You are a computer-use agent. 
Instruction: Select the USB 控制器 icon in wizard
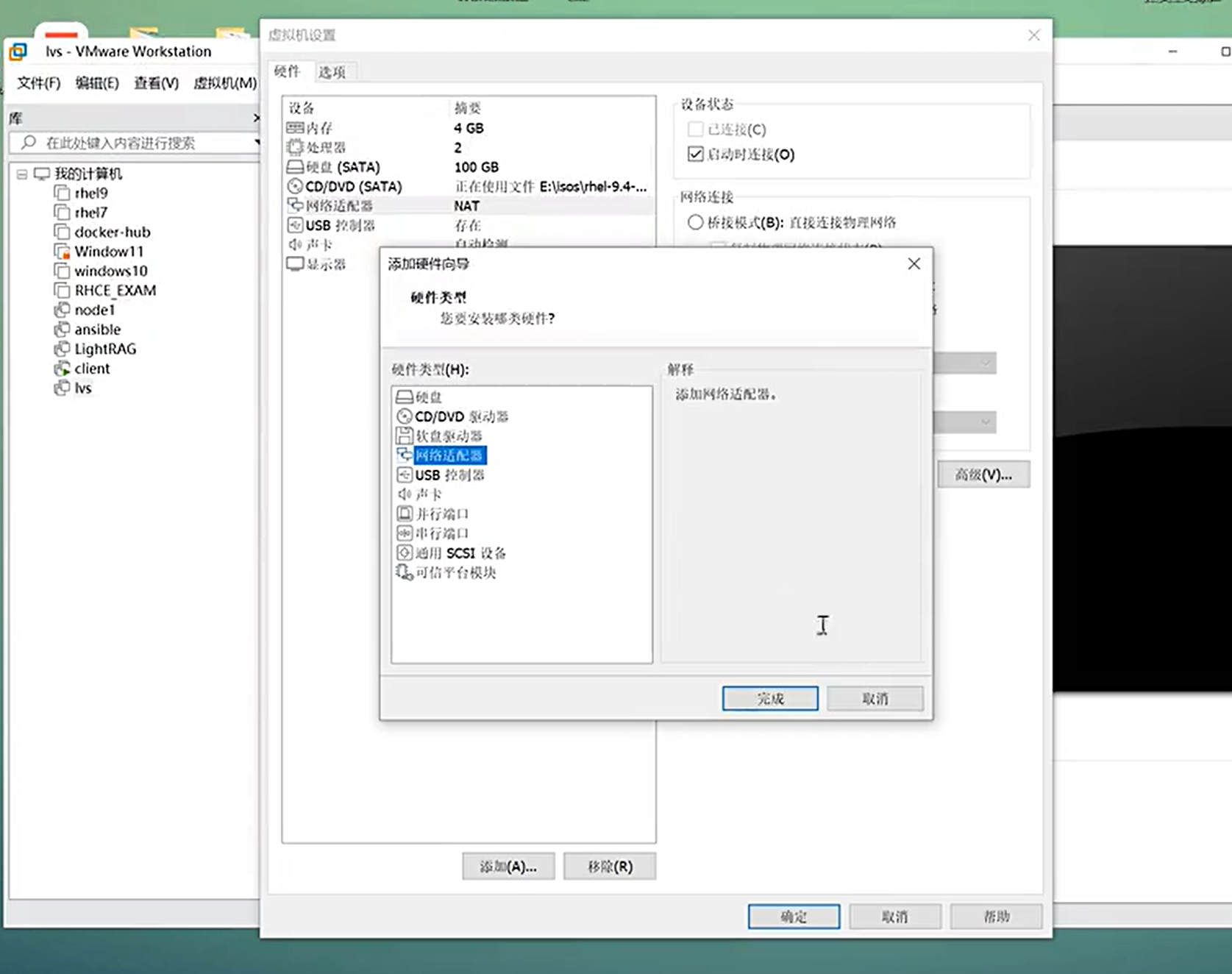[x=404, y=474]
